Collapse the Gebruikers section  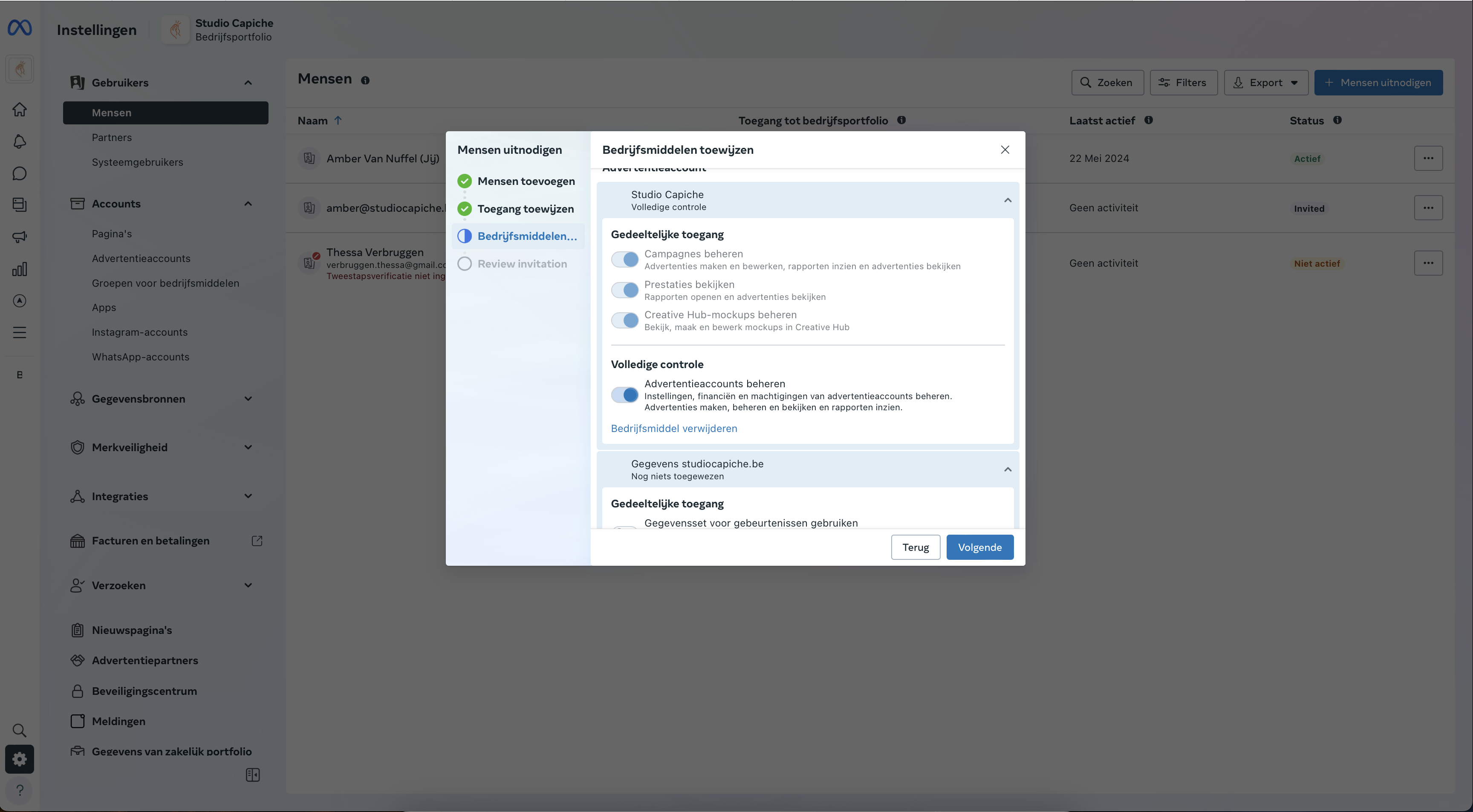pos(248,83)
